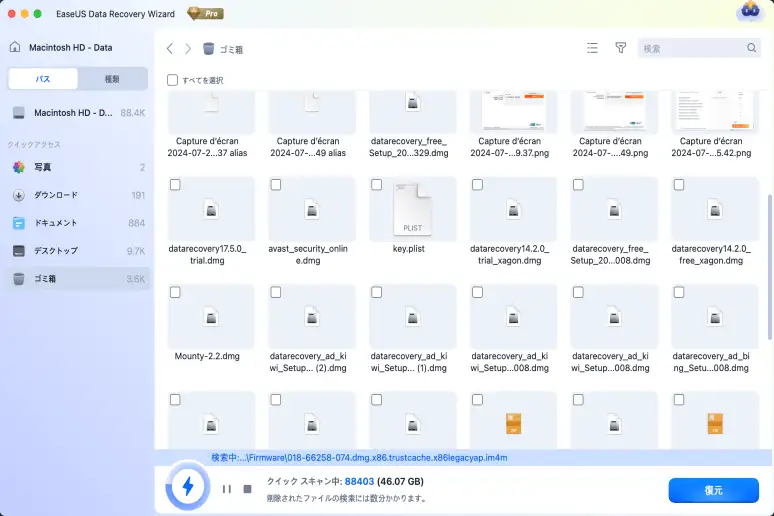The height and width of the screenshot is (516, 774).
Task: Go back with the left arrow
Action: coord(170,48)
